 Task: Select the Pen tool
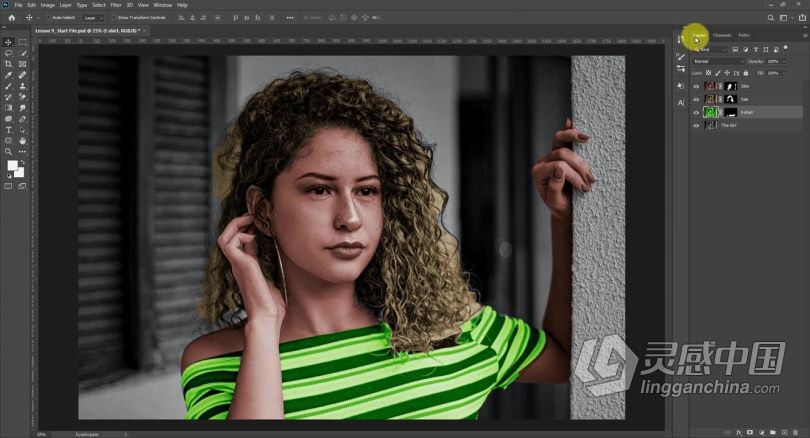point(22,119)
